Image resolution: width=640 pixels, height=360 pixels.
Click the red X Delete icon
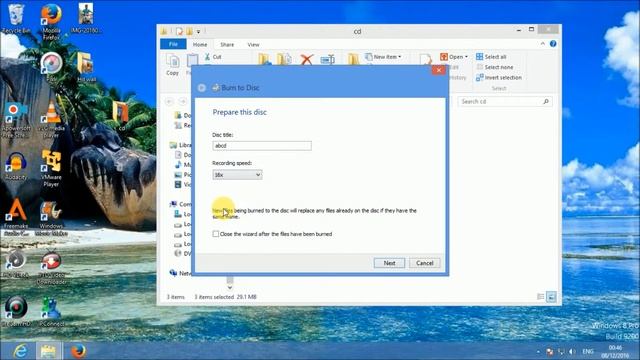pos(307,60)
